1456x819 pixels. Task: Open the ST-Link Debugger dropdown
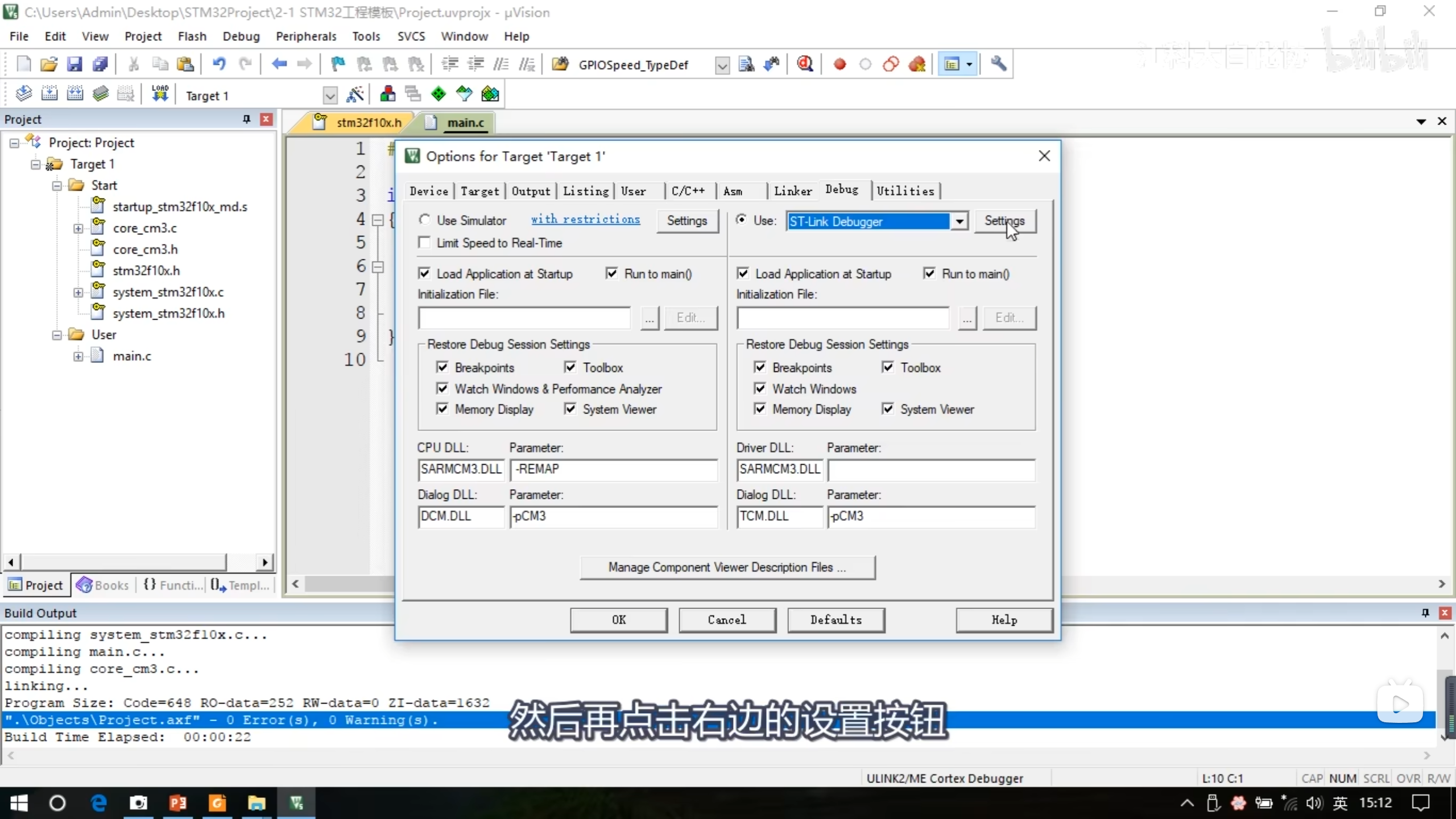click(x=959, y=221)
